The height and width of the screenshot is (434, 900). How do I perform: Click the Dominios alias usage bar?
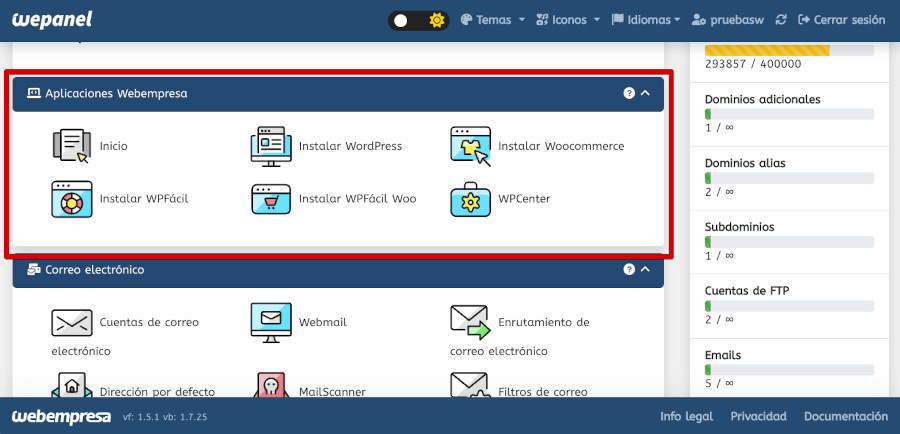point(789,178)
